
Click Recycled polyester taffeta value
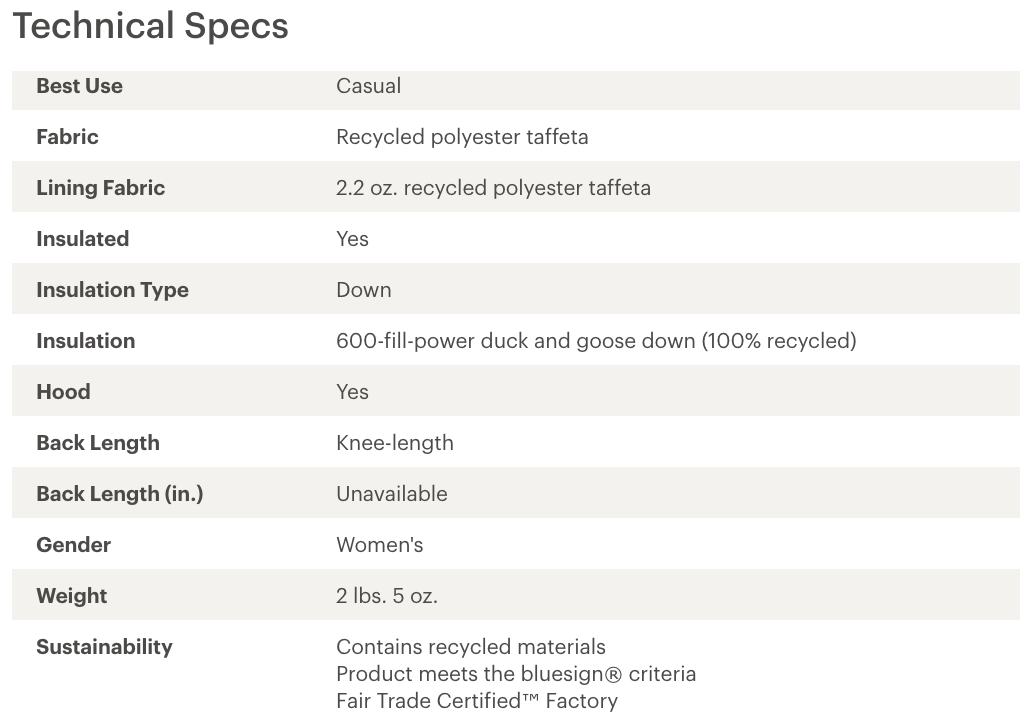[x=462, y=138]
